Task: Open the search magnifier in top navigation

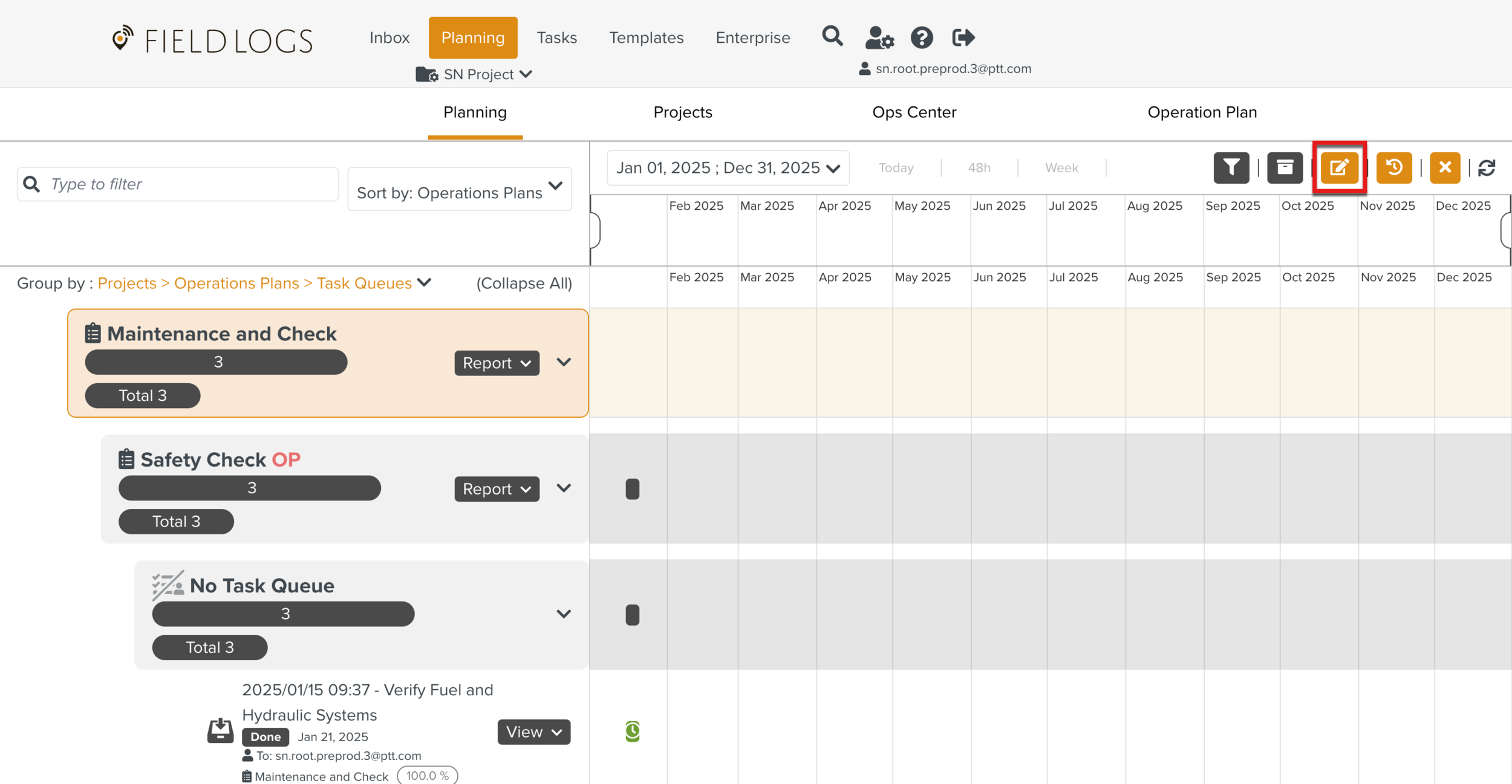Action: (832, 36)
